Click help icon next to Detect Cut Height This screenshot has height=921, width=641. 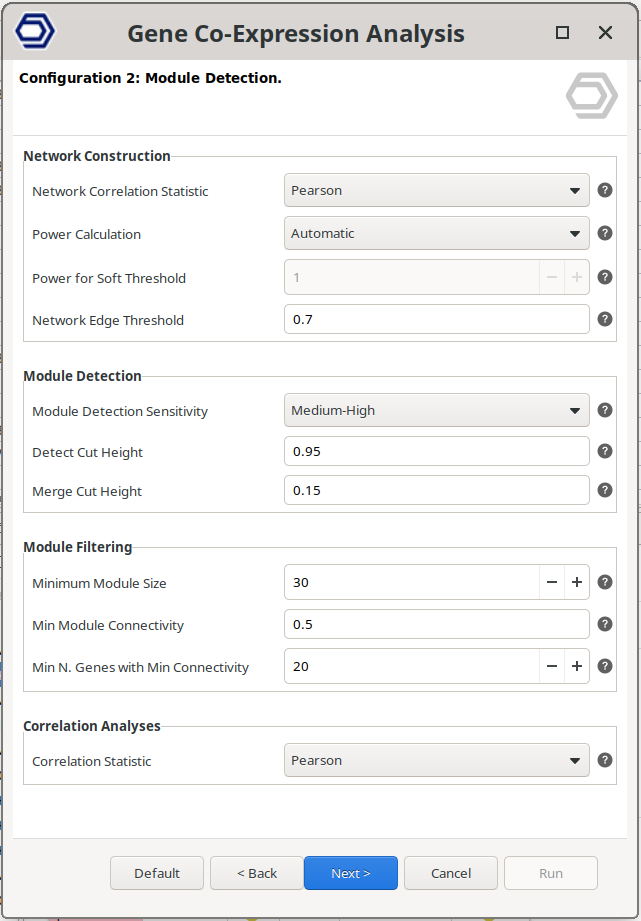pos(605,451)
